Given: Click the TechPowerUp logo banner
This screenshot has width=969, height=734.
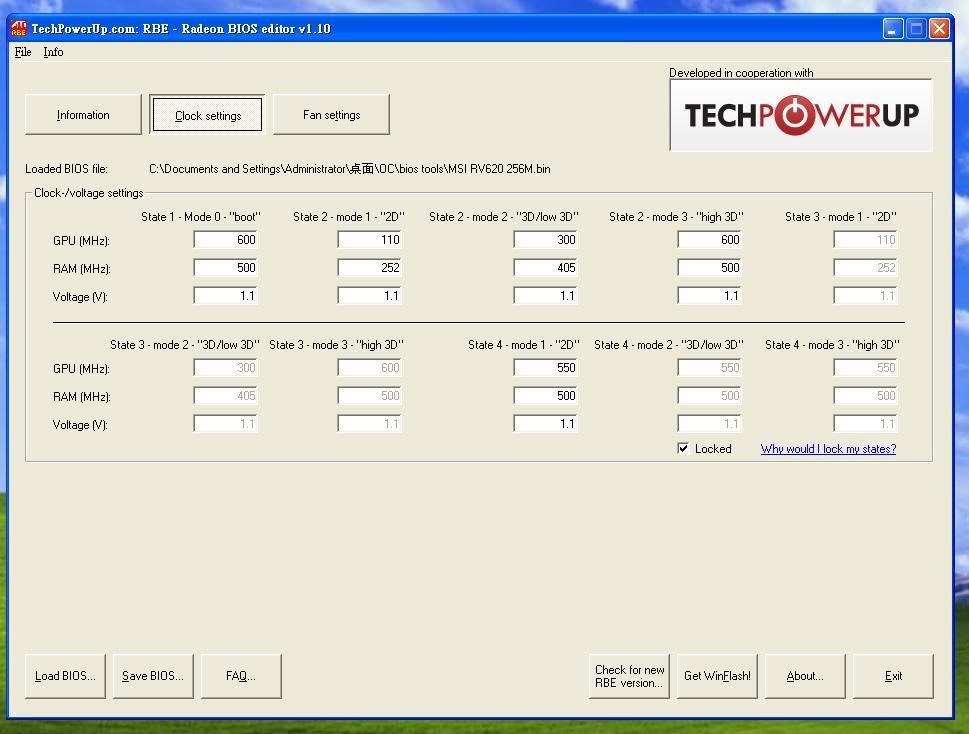Looking at the screenshot, I should pyautogui.click(x=801, y=115).
